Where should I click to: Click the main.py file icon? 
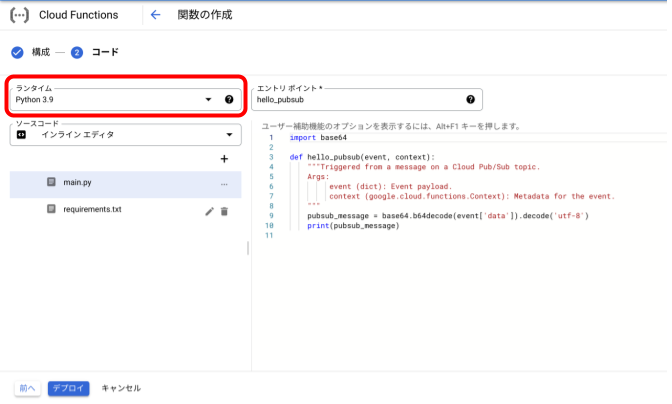(x=51, y=182)
